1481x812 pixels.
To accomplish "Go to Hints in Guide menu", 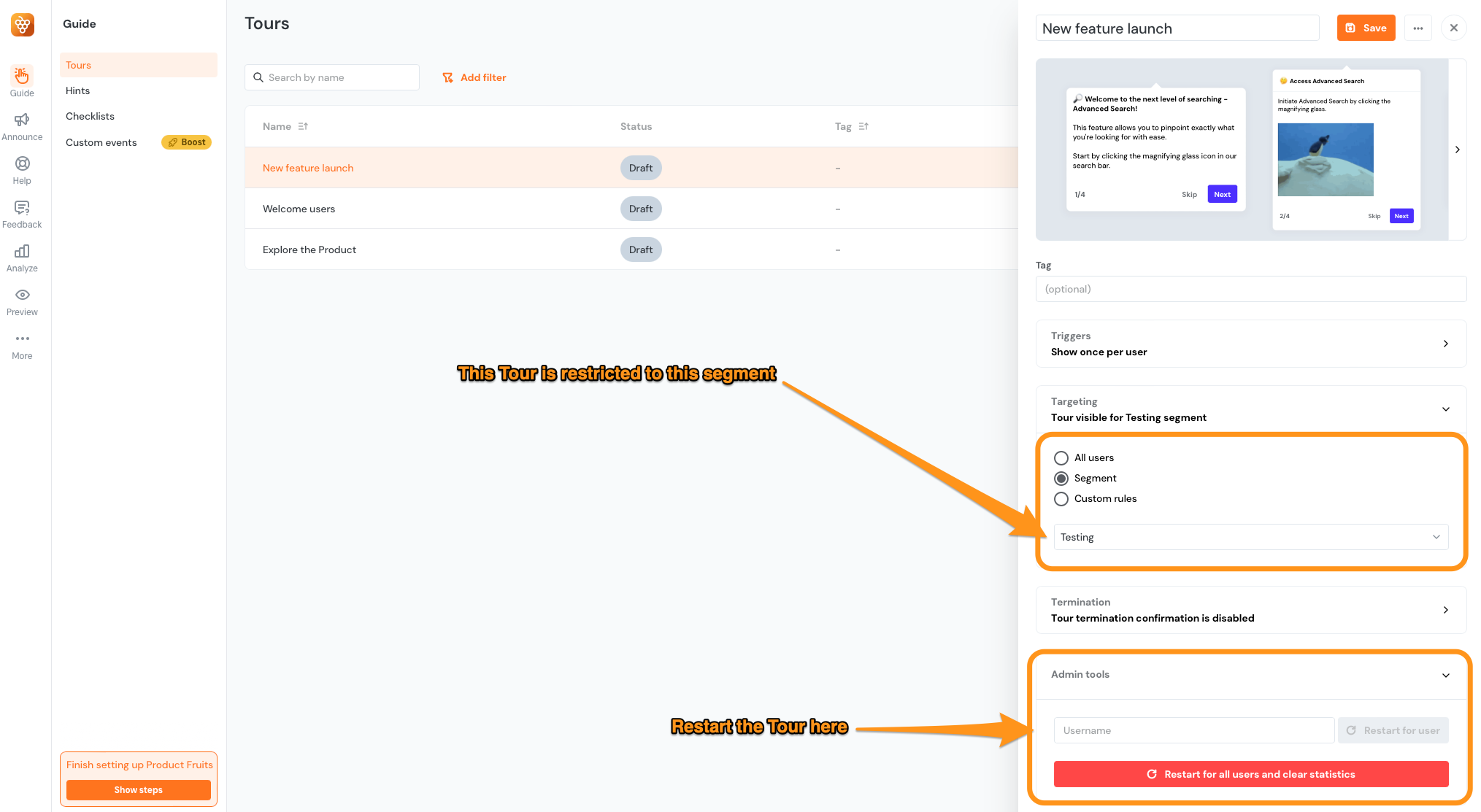I will point(78,90).
